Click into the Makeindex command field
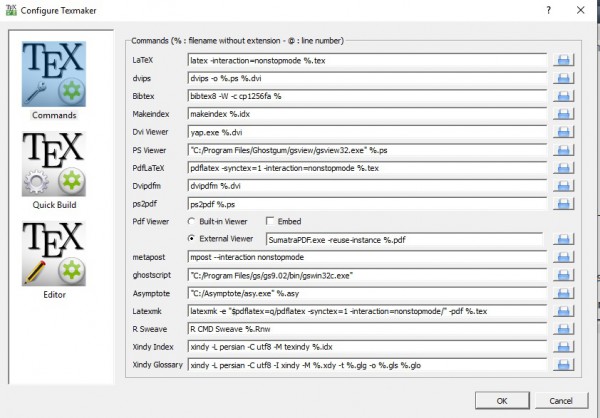The width and height of the screenshot is (600, 418). tap(366, 114)
